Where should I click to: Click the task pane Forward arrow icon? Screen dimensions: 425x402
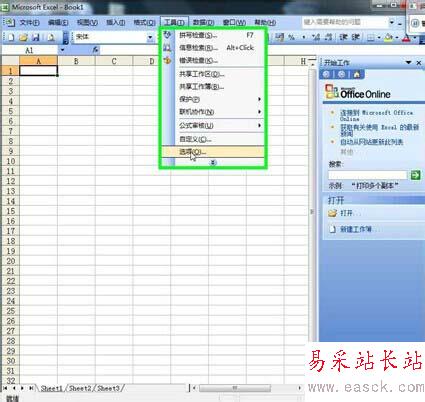click(x=341, y=74)
